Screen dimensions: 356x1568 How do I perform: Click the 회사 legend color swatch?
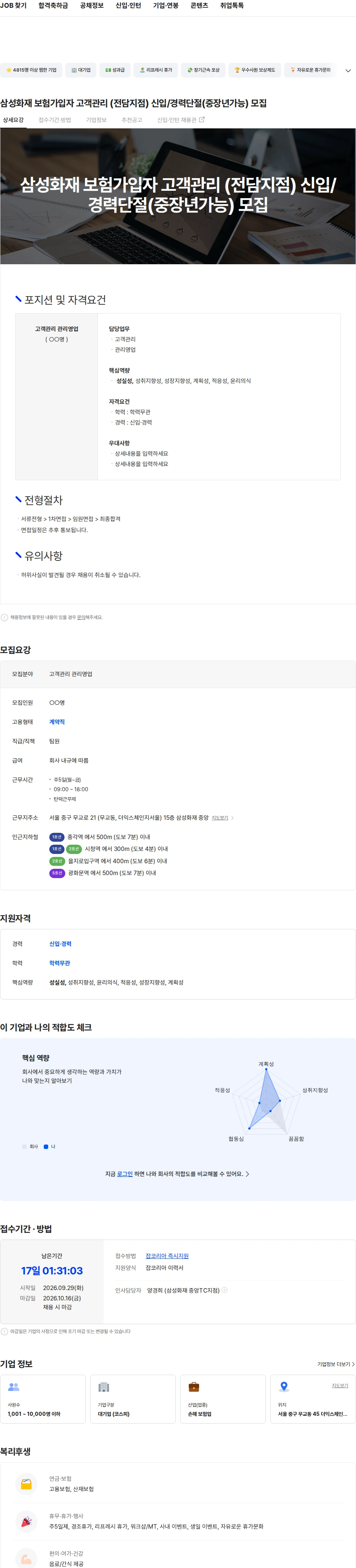(x=24, y=1147)
